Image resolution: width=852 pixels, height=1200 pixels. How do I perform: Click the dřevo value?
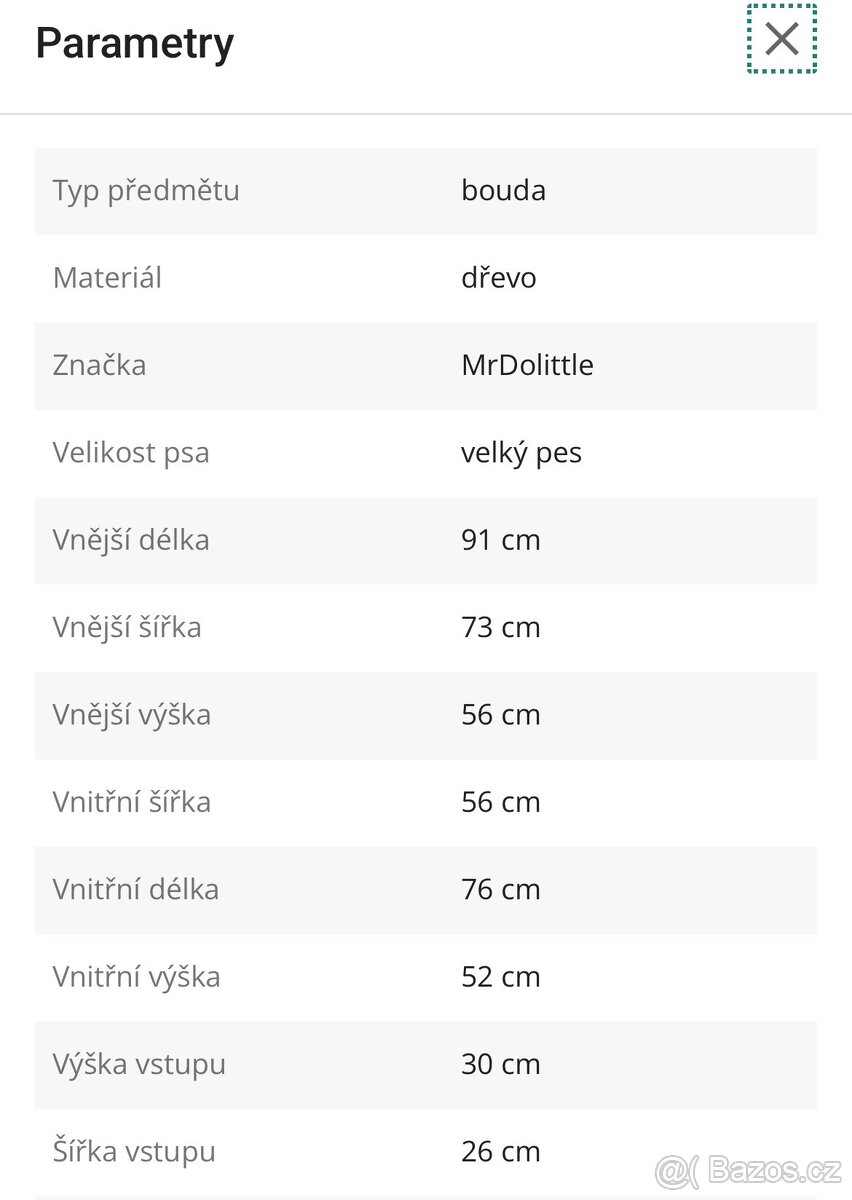click(x=498, y=277)
